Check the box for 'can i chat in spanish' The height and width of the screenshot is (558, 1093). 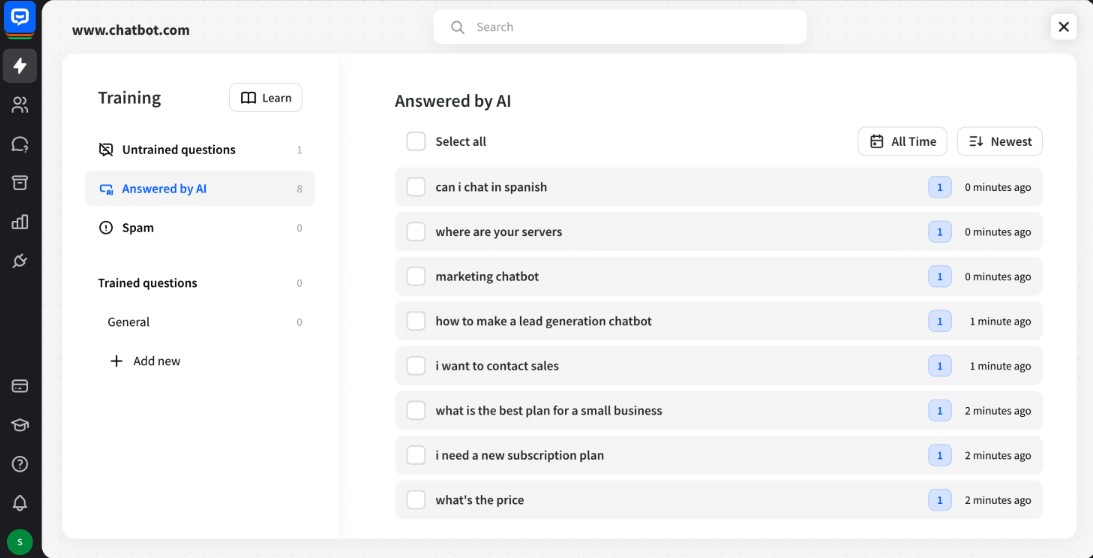(x=416, y=187)
